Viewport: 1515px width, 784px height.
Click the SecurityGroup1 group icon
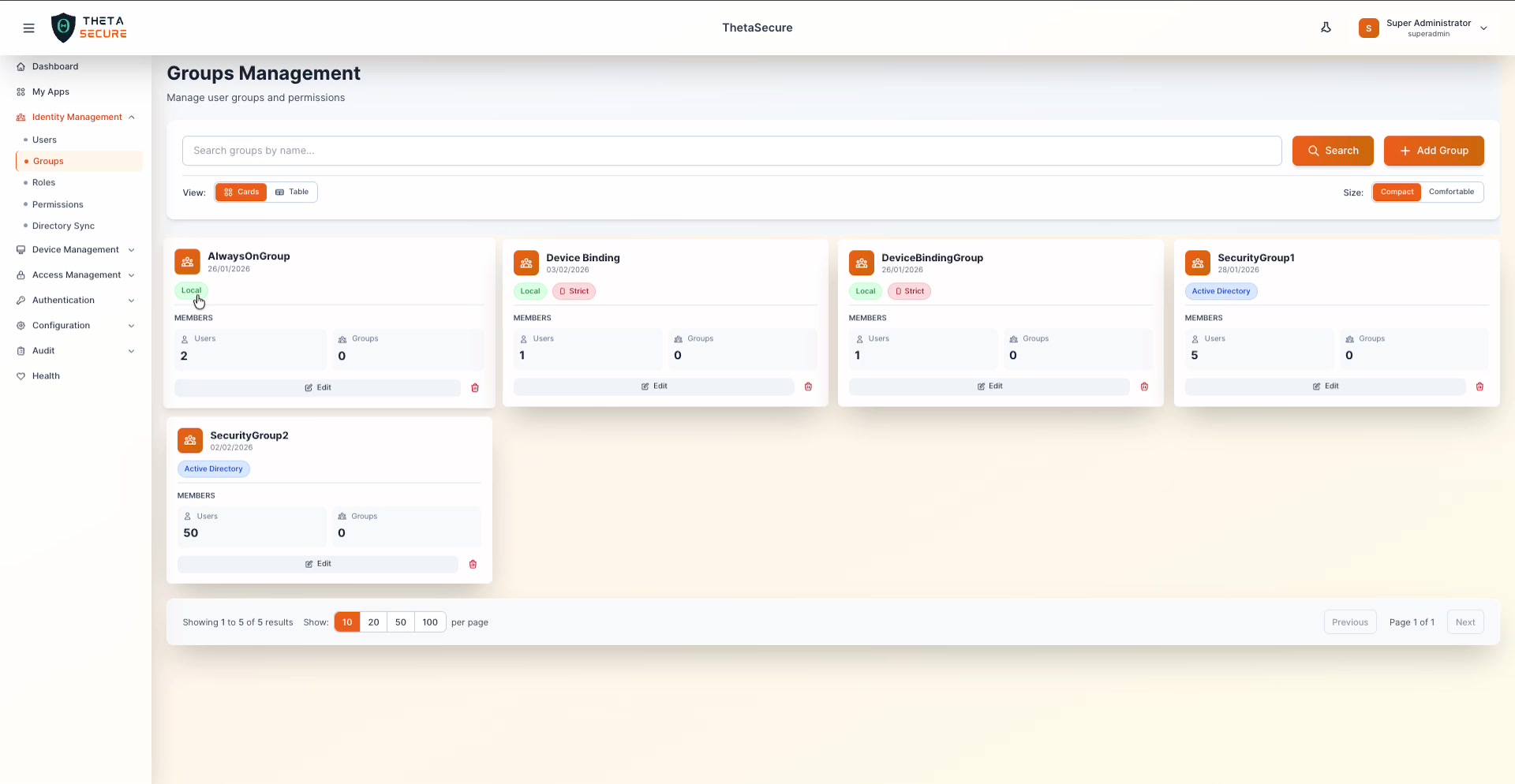[x=1197, y=263]
